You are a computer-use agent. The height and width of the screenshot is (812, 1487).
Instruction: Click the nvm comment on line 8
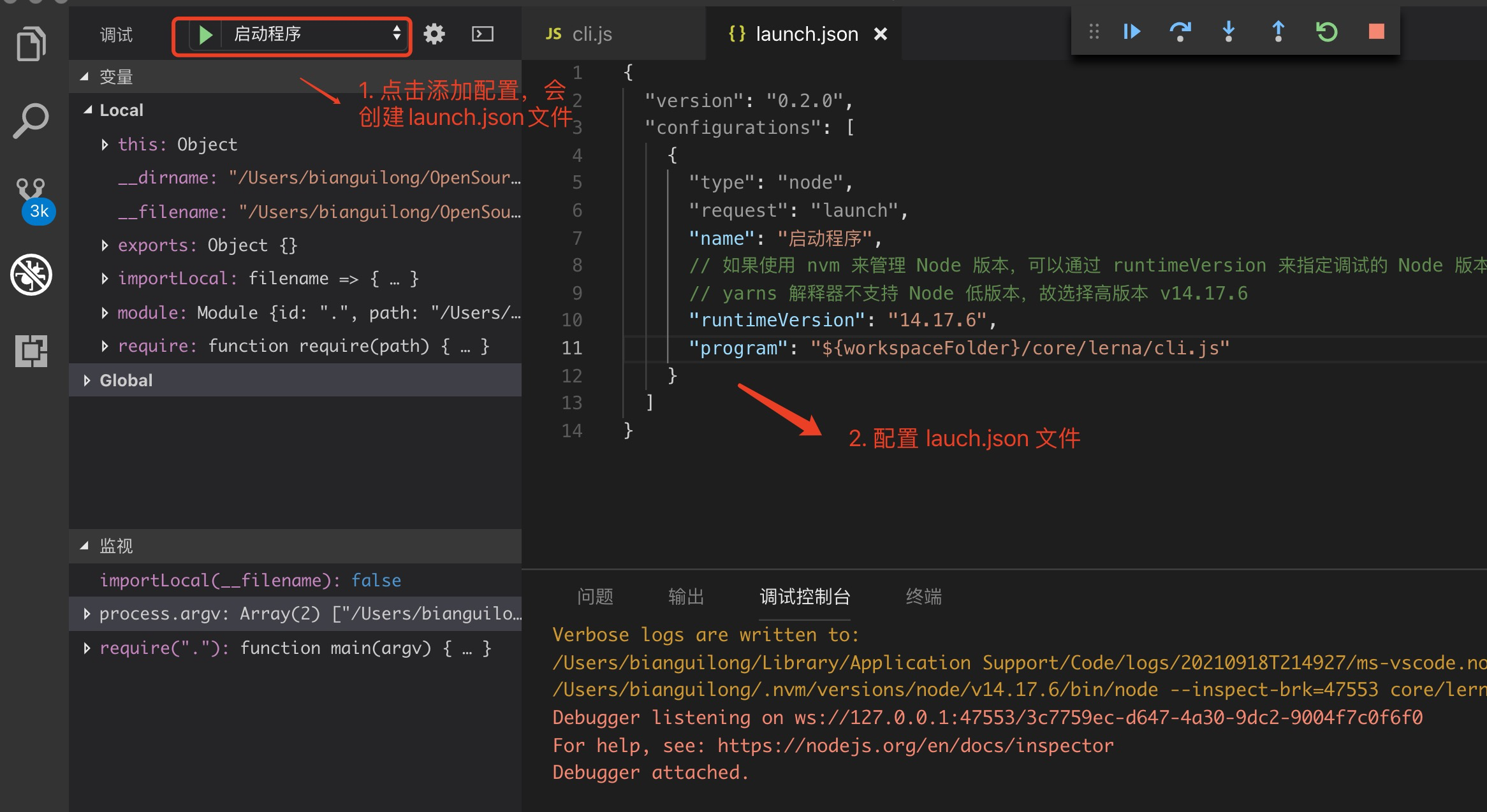click(x=1088, y=265)
